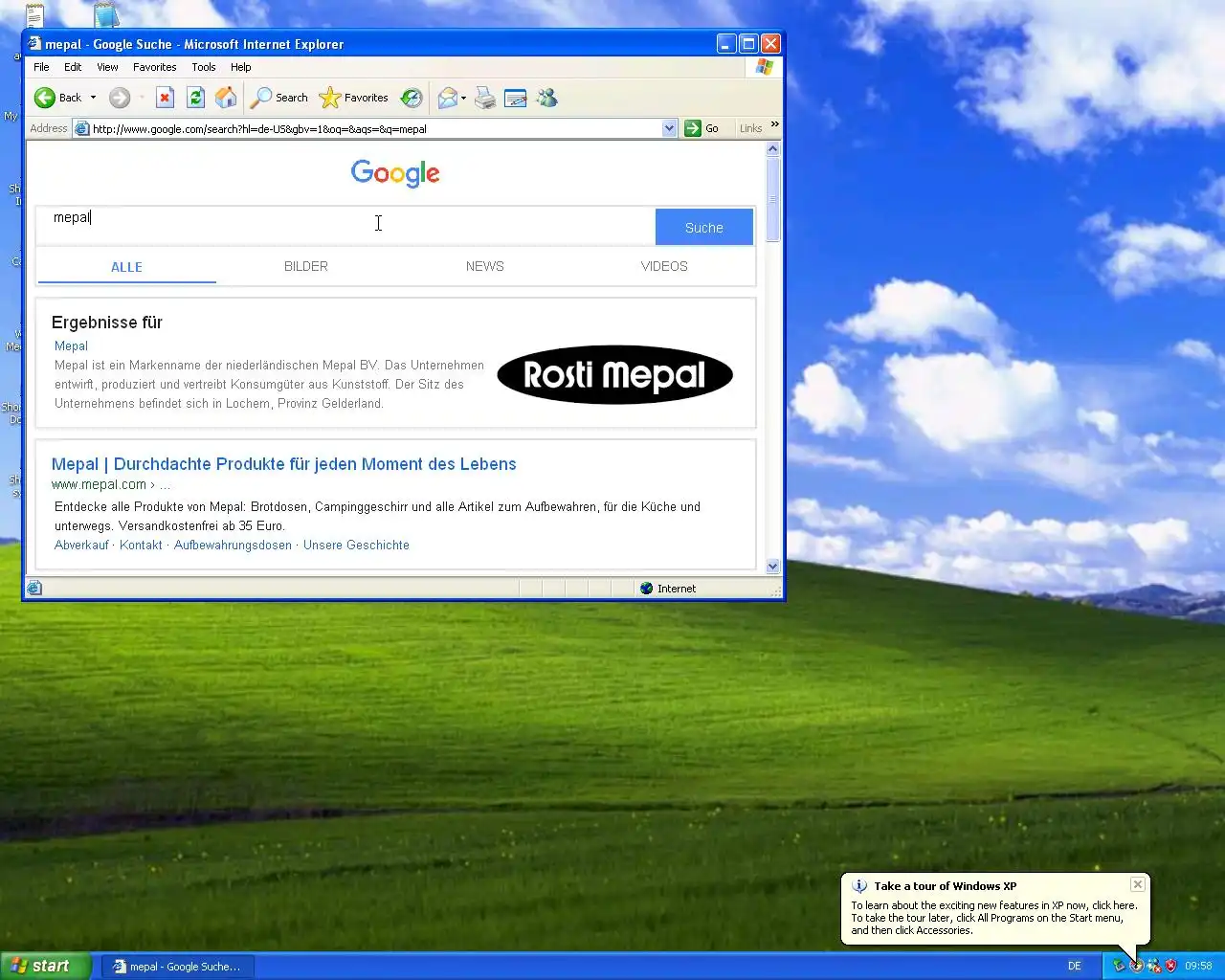Viewport: 1225px width, 980px height.
Task: Expand the Links toolbar chevron
Action: point(774,124)
